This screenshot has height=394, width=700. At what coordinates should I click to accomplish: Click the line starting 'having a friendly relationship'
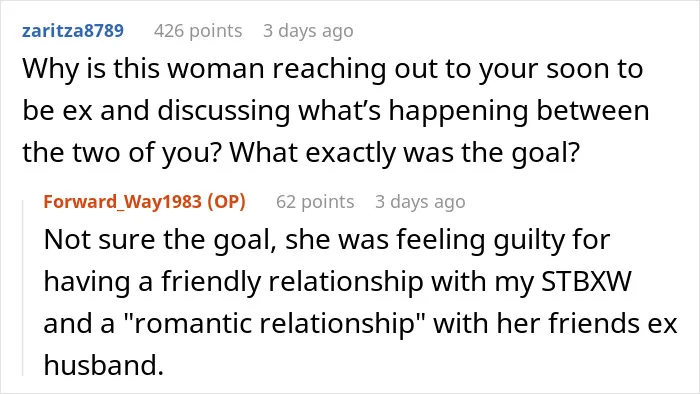coord(338,282)
